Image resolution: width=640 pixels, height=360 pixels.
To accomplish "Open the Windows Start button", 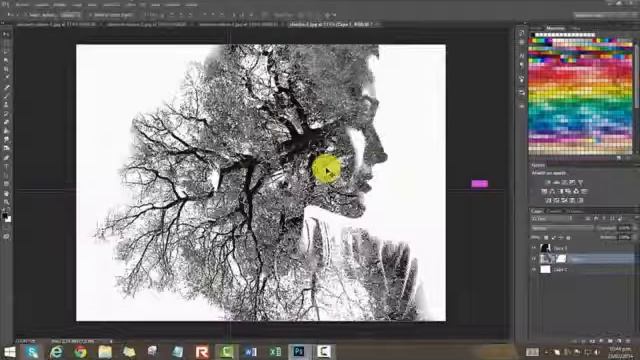I will (9, 352).
